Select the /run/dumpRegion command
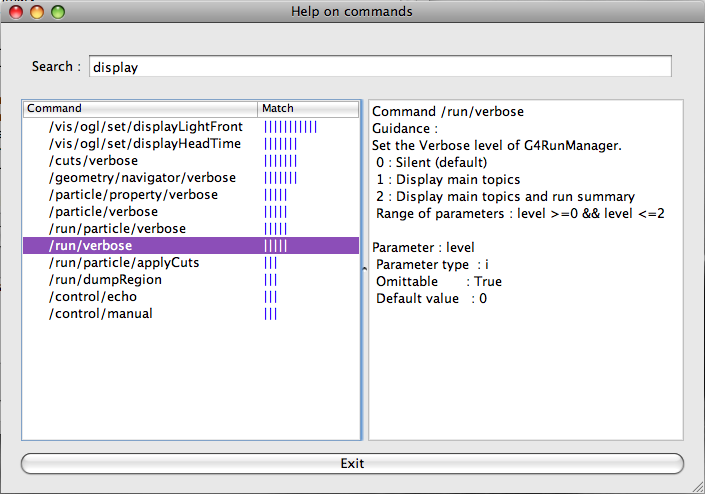This screenshot has width=705, height=494. pos(105,280)
